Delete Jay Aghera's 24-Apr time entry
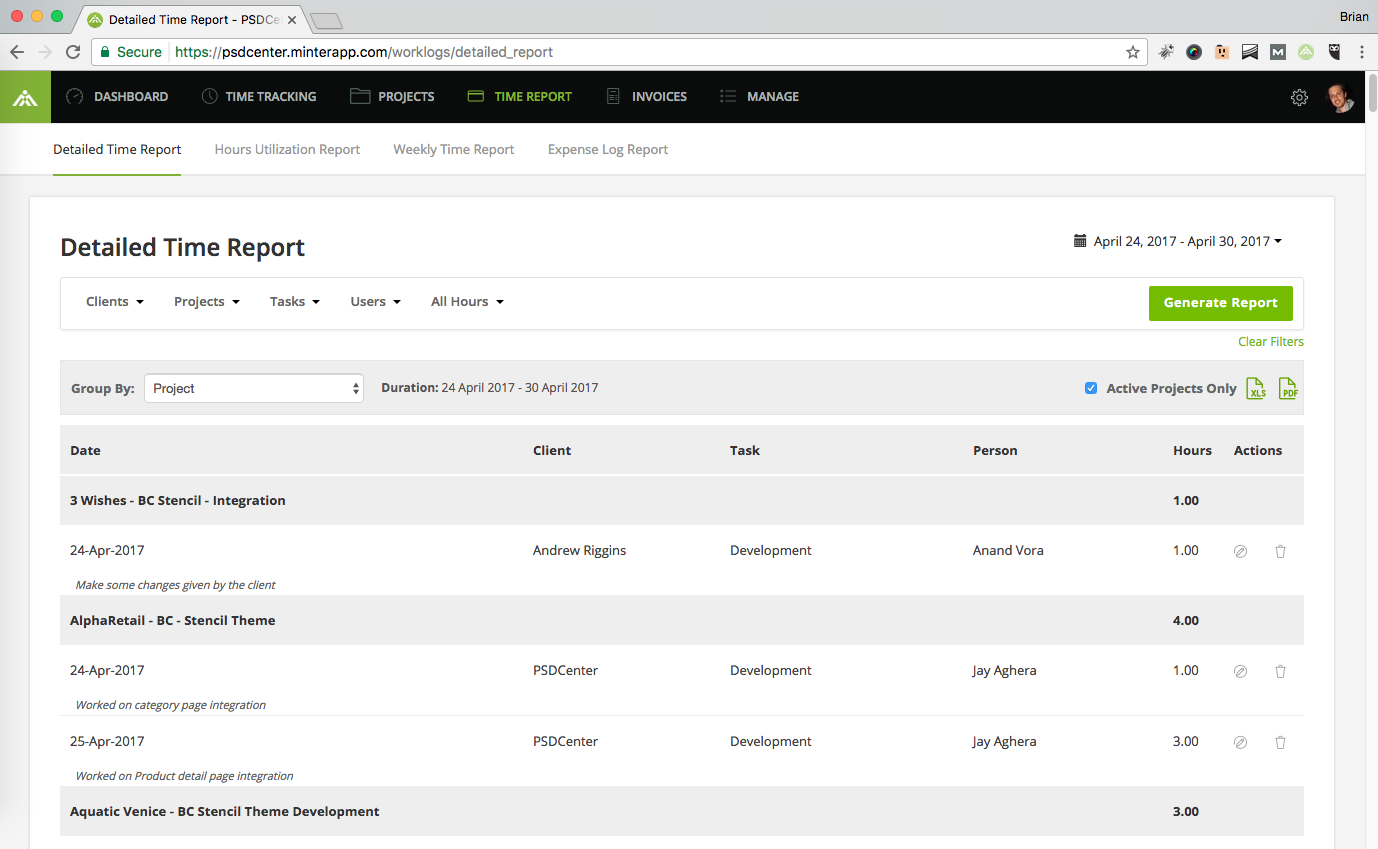 1280,671
